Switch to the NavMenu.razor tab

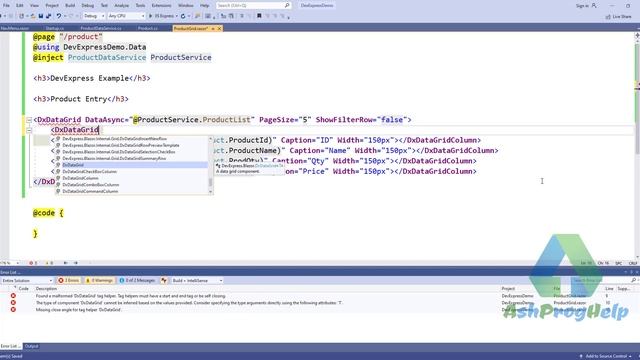tap(15, 28)
